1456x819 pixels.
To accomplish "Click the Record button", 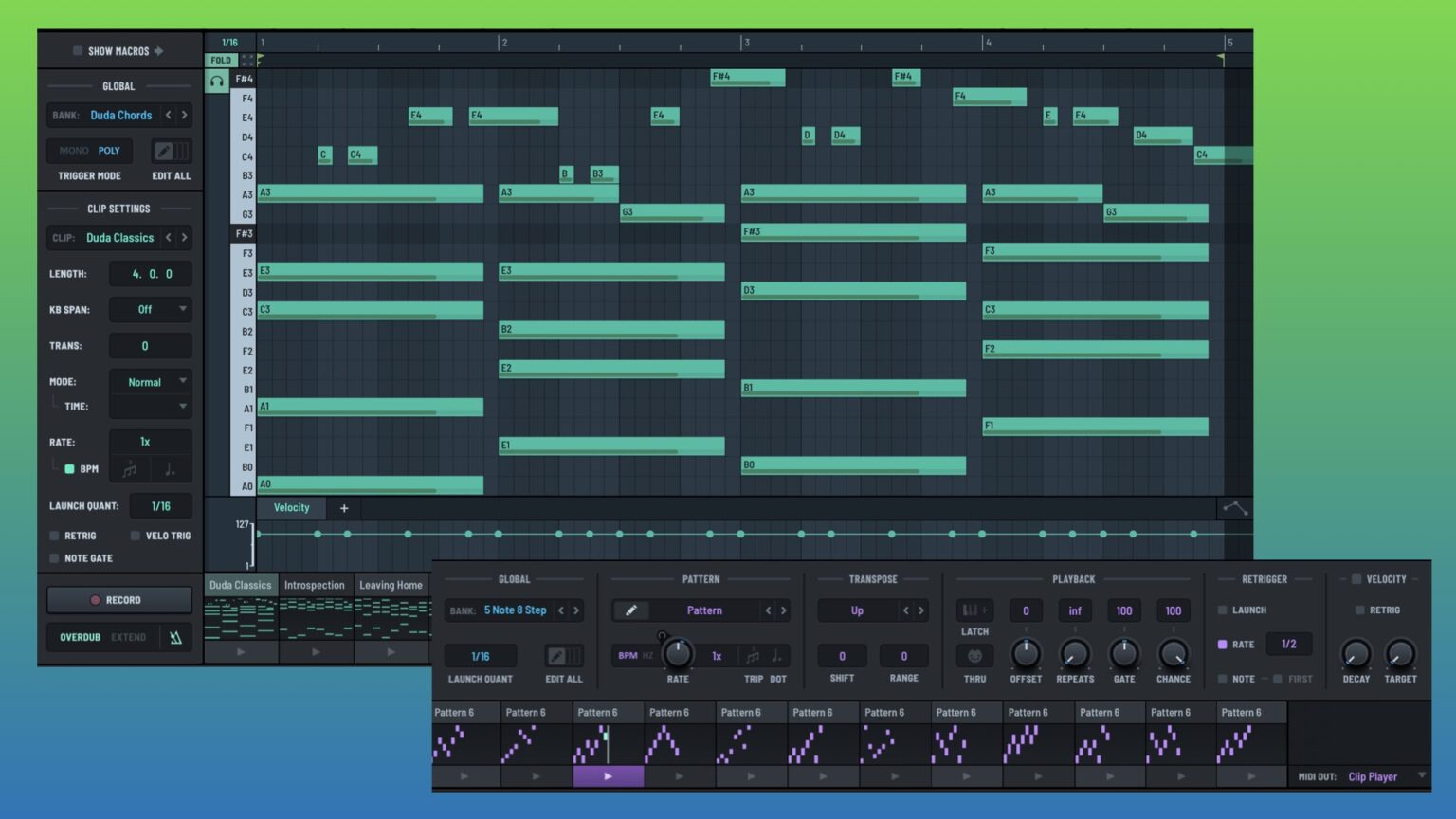I will click(x=118, y=599).
